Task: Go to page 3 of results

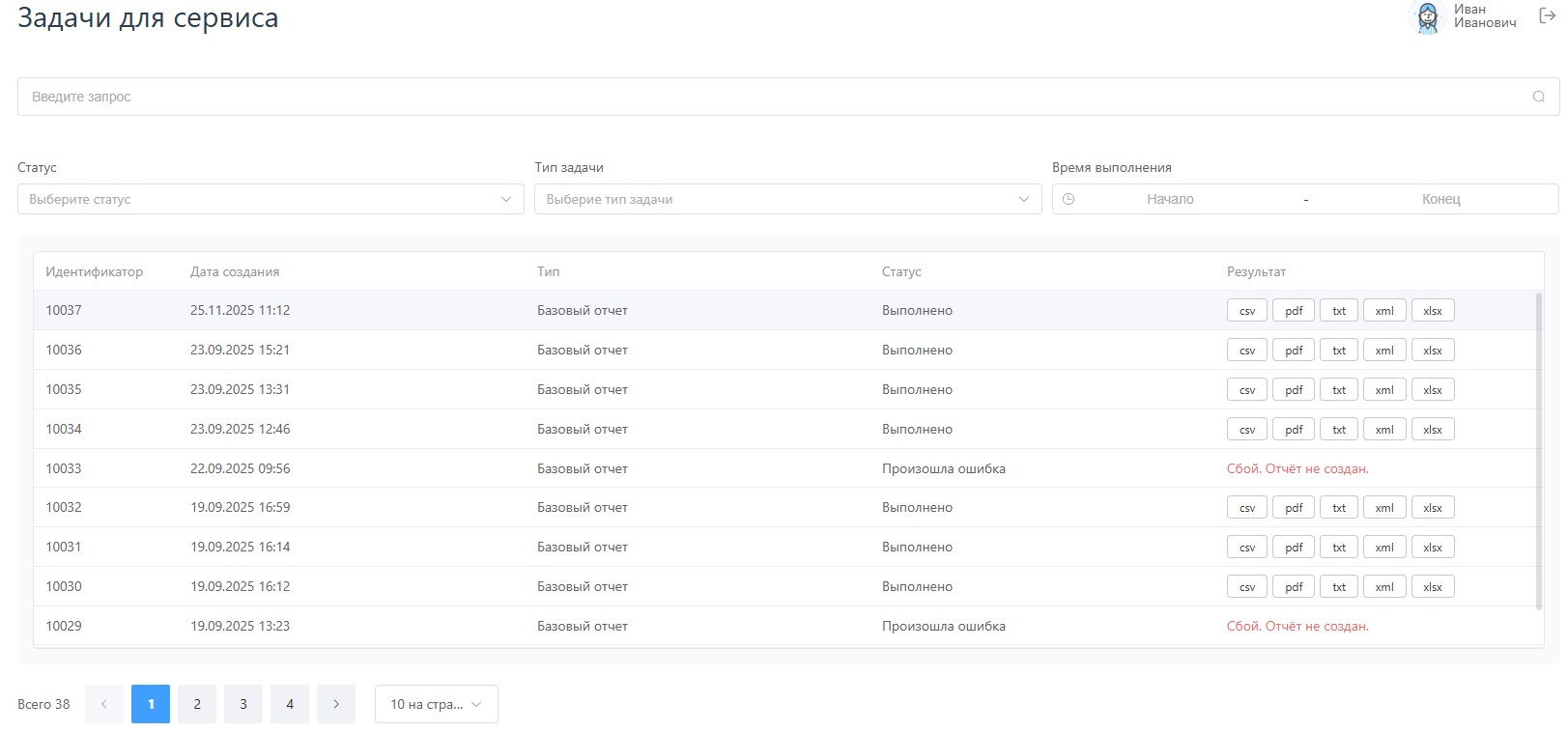Action: (243, 704)
